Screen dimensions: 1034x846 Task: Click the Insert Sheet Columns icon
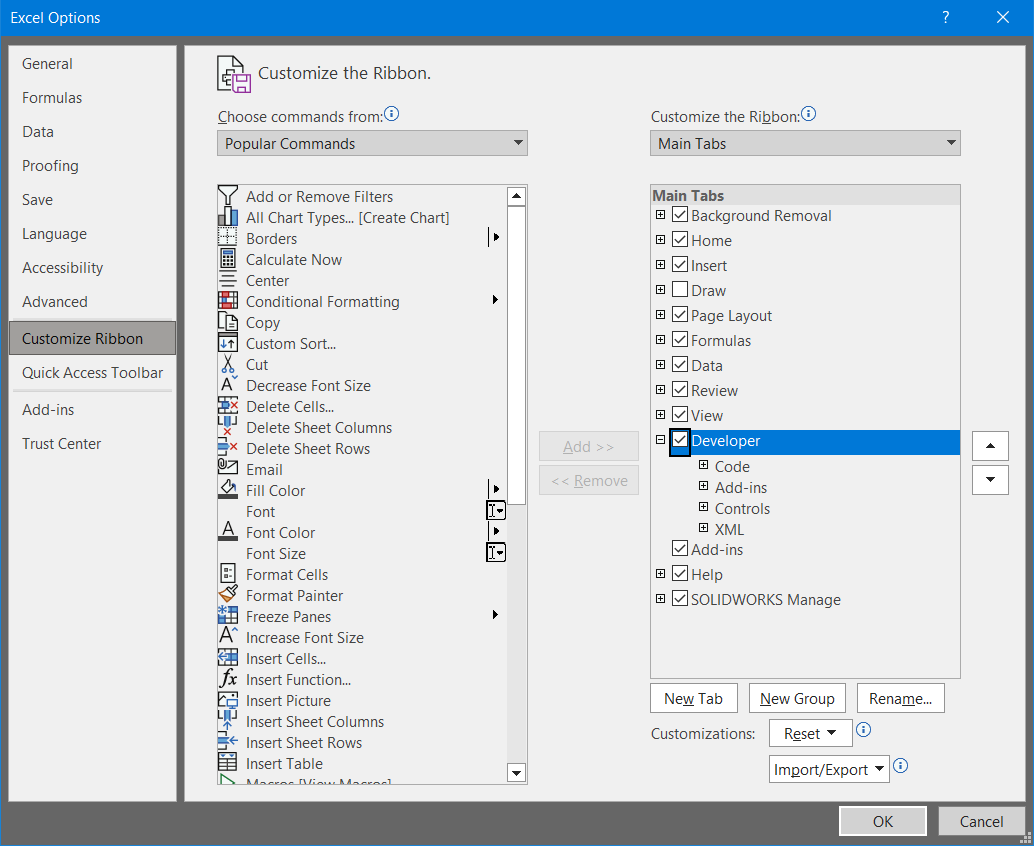228,721
